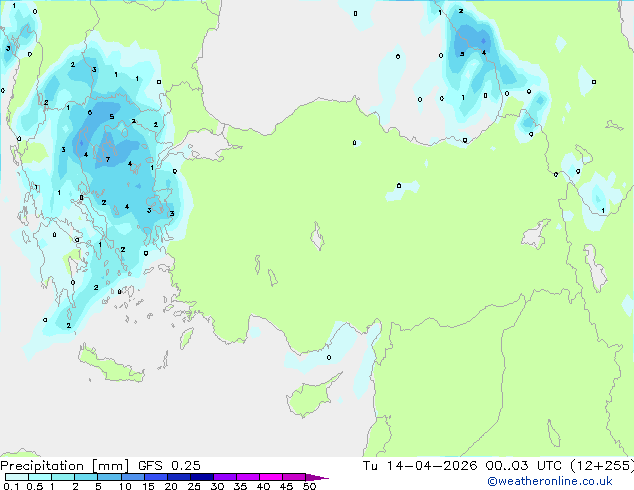Click the 1–2 mm legend color swatch
Viewport: 634px width, 490px height.
coord(63,477)
